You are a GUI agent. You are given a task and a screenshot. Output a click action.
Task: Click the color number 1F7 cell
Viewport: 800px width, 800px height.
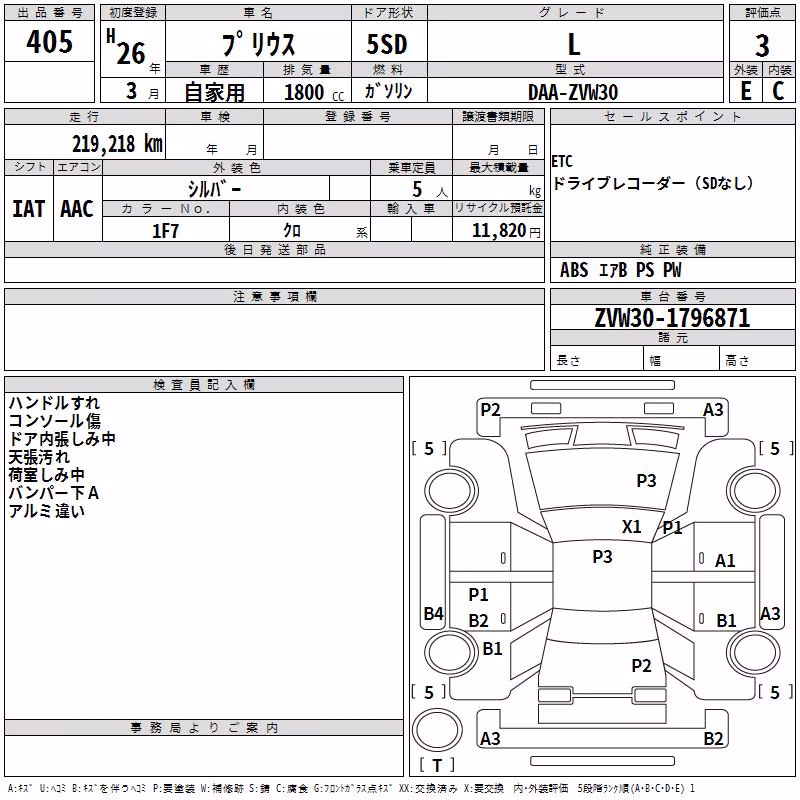pos(166,231)
